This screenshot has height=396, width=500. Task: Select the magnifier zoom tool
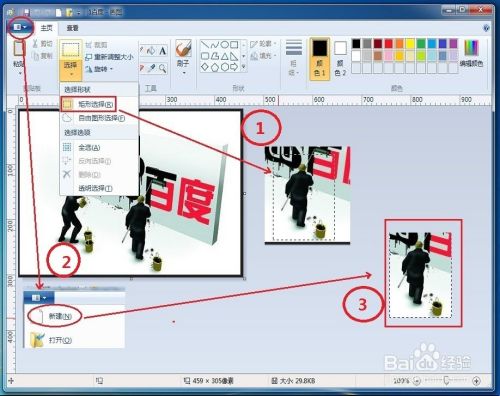click(x=162, y=68)
